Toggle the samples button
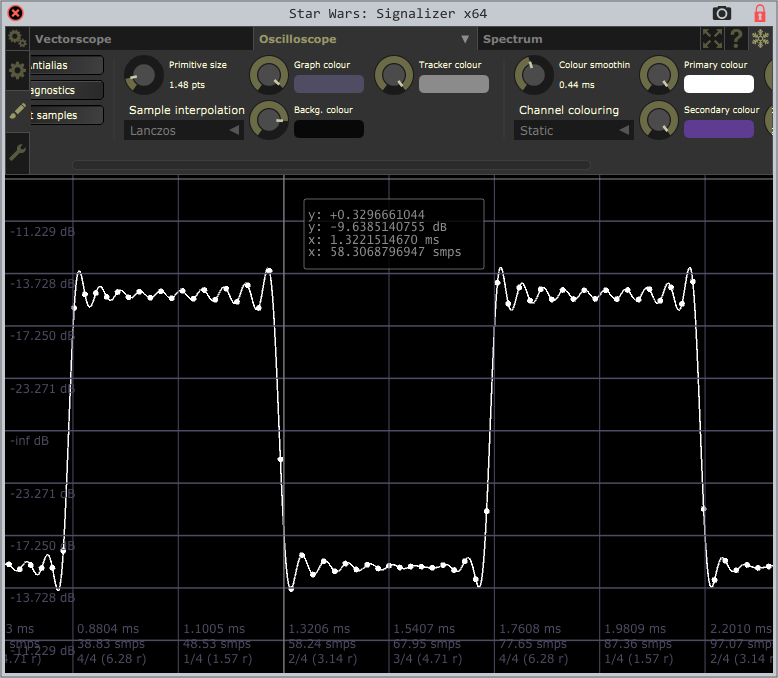The width and height of the screenshot is (778, 678). tap(66, 115)
